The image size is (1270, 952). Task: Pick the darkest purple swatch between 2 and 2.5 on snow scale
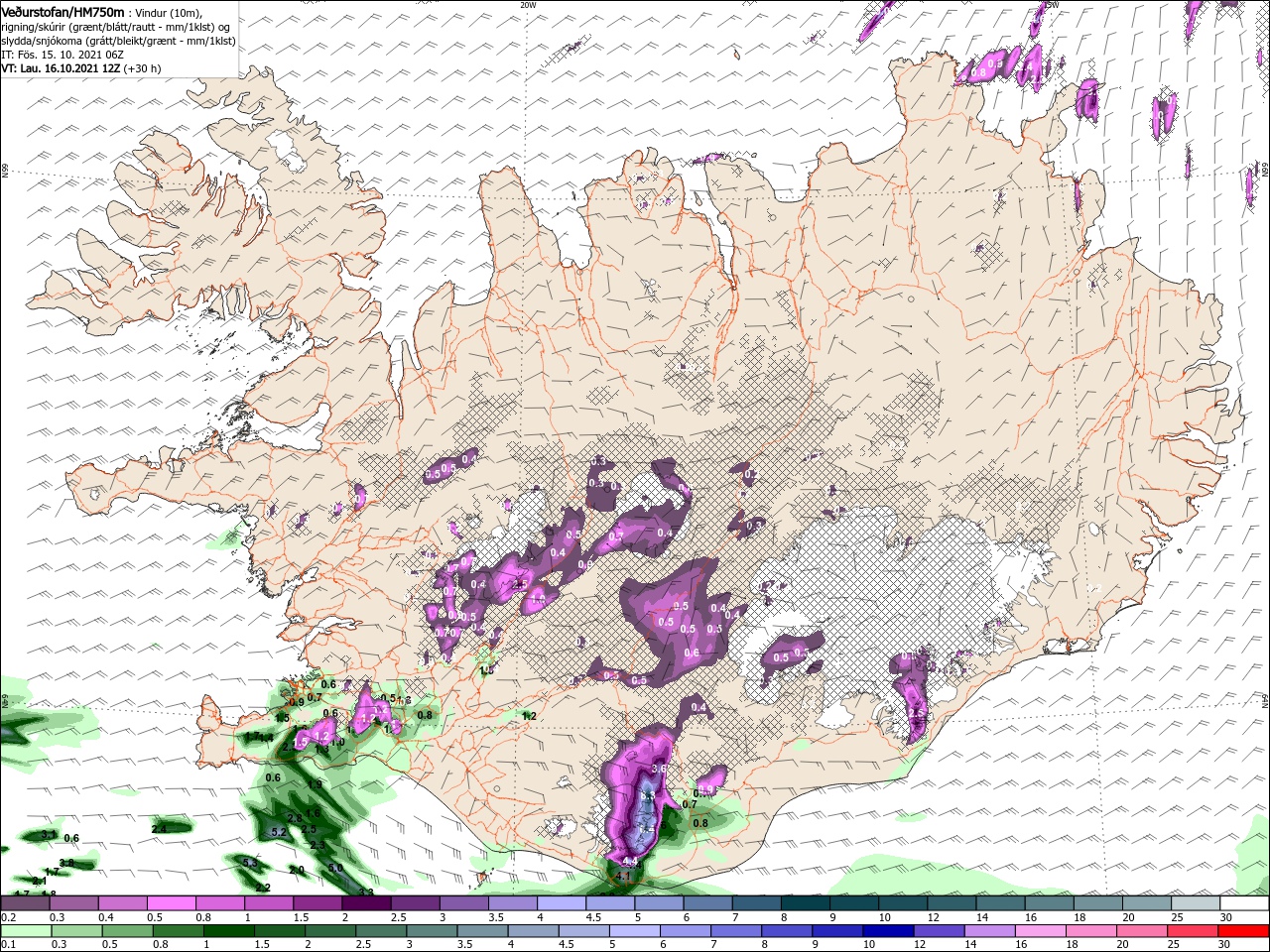pyautogui.click(x=366, y=903)
